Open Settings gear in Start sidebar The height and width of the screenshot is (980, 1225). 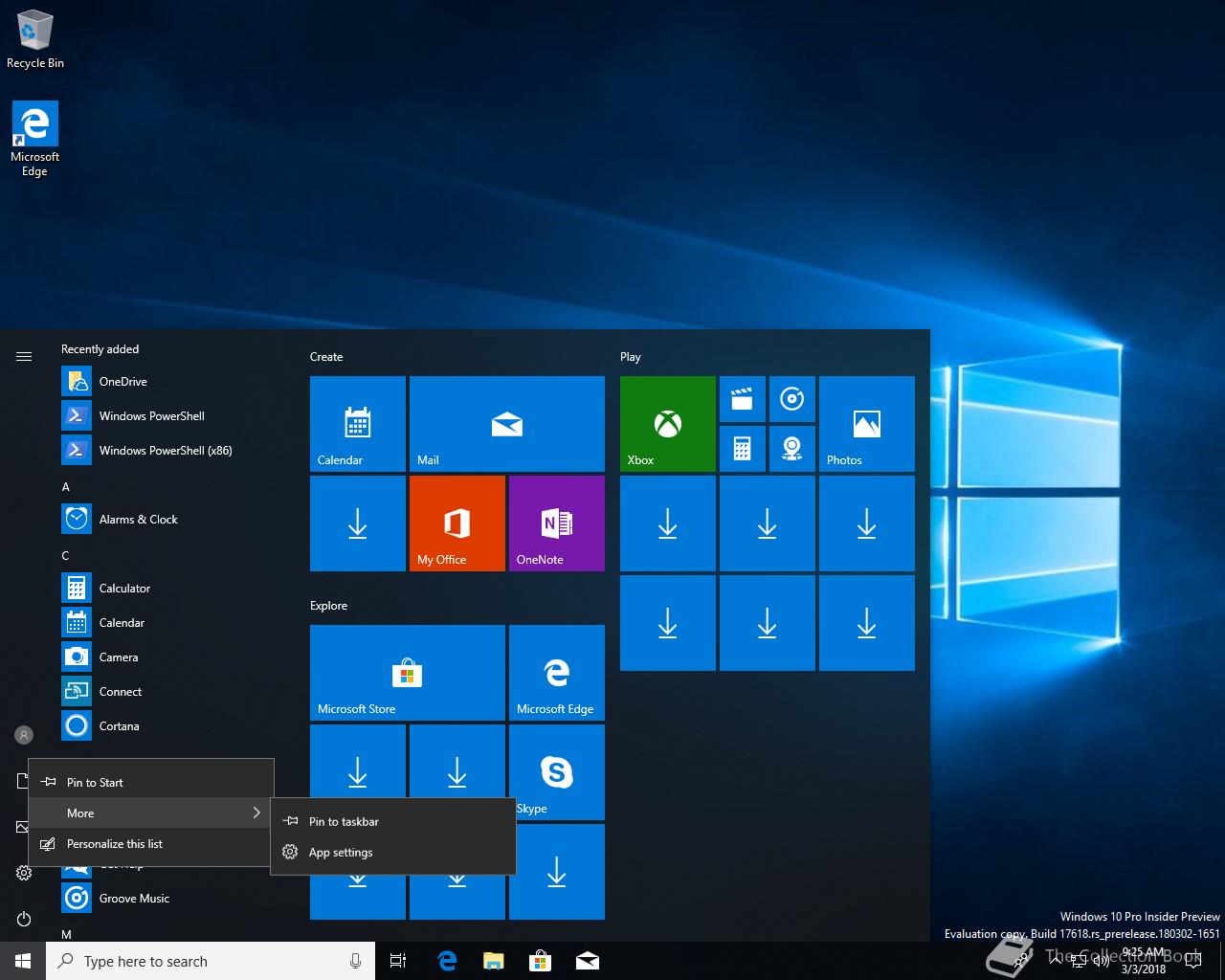click(x=24, y=873)
